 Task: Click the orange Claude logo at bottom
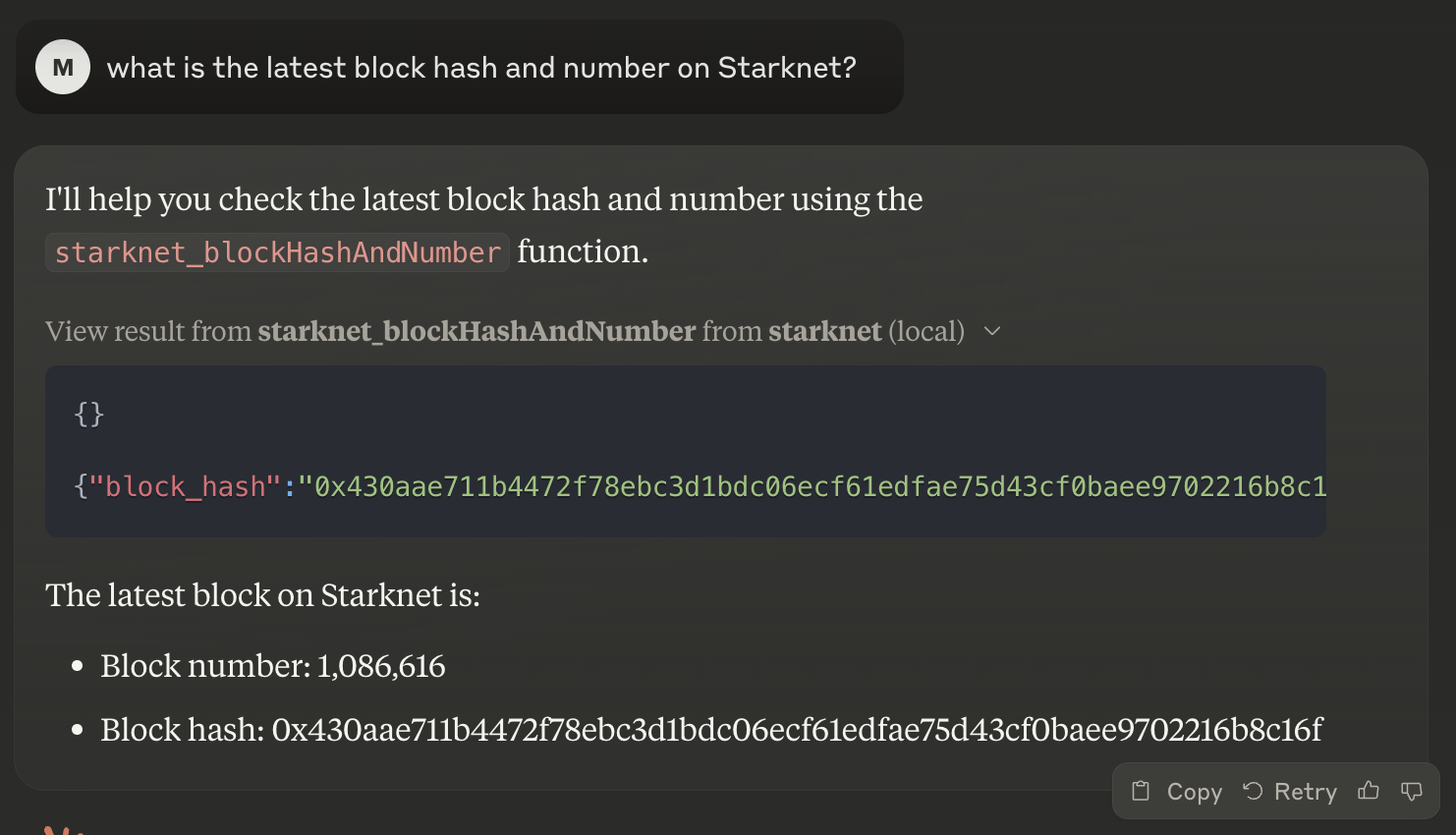click(63, 830)
